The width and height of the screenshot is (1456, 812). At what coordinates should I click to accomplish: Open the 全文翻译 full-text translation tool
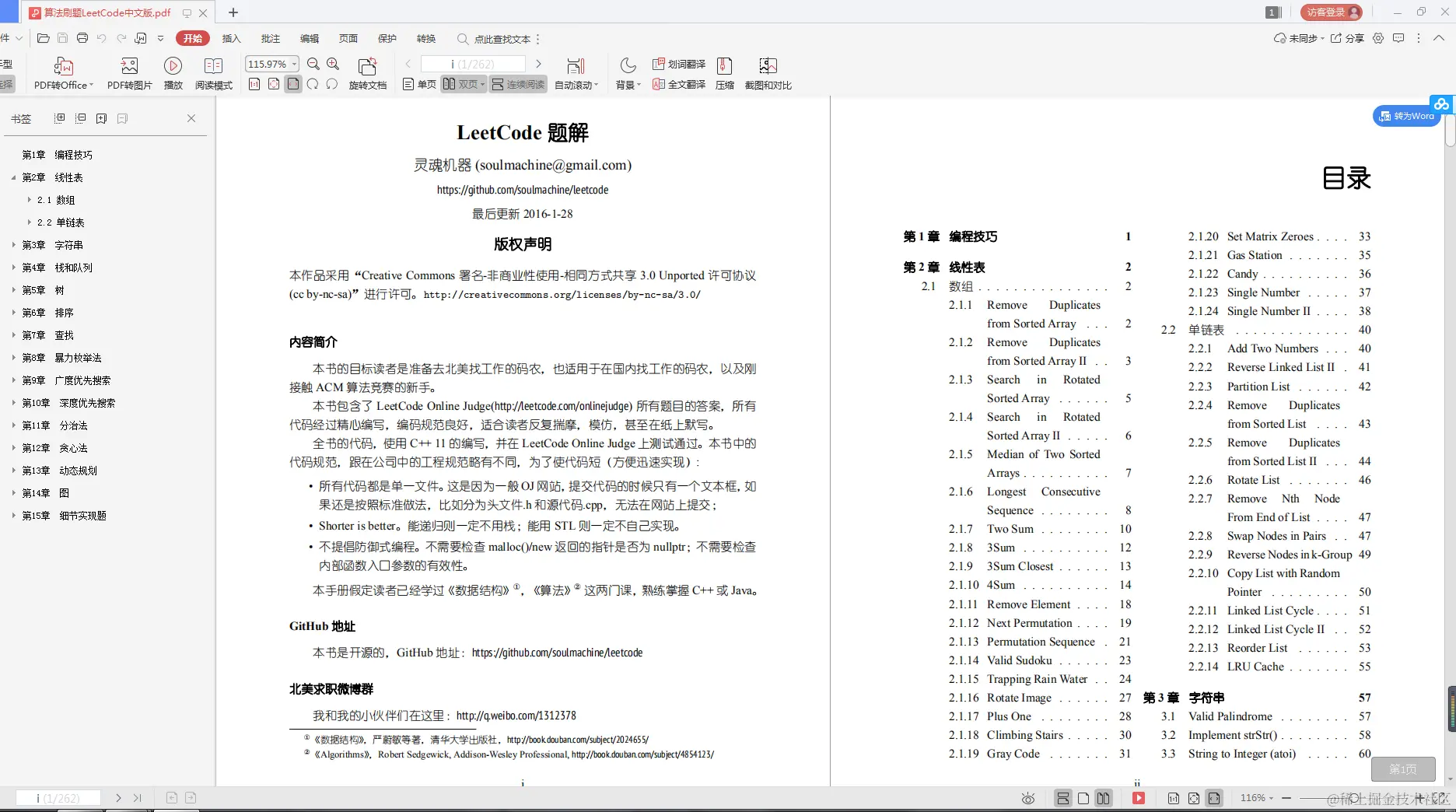point(679,86)
